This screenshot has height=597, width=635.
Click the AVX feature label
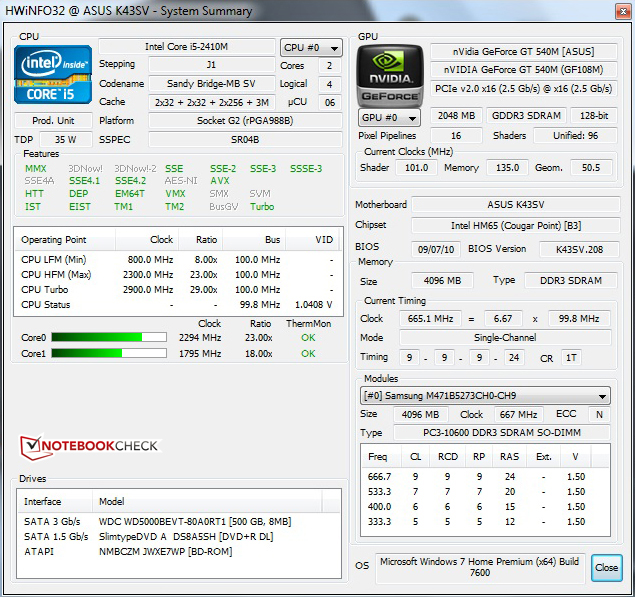(220, 181)
